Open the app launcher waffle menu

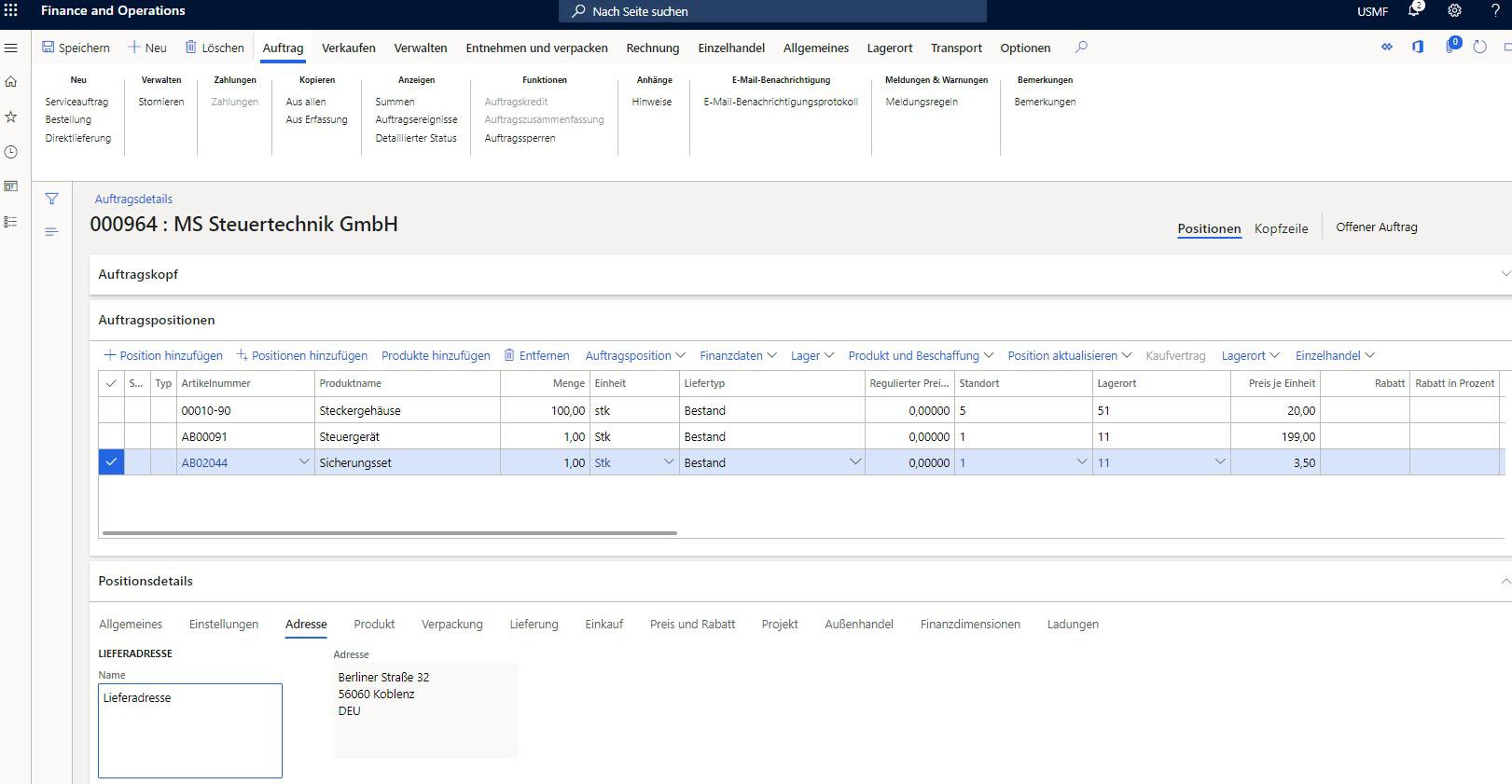(11, 11)
